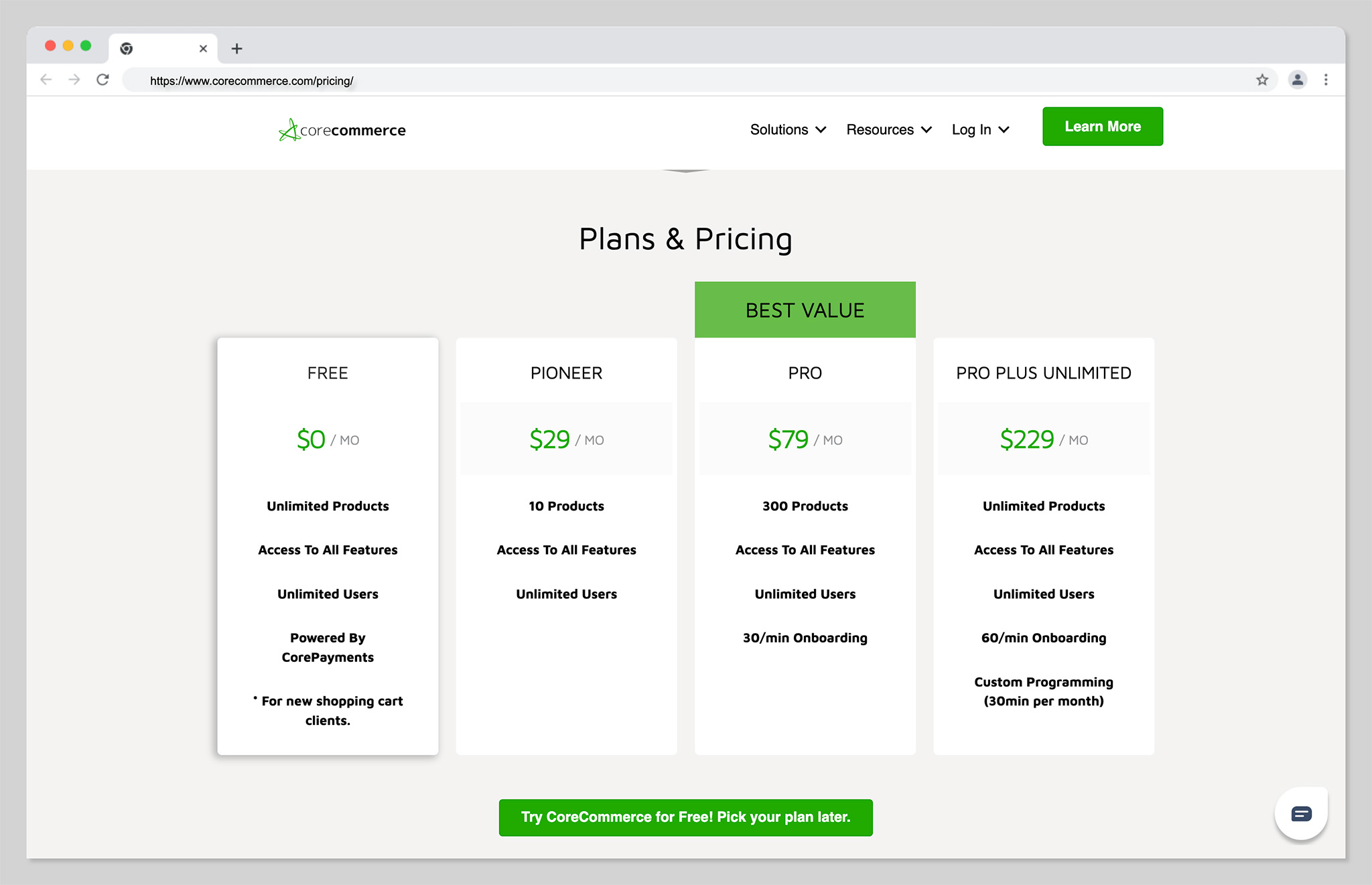Select the BEST VALUE banner above Pro

pyautogui.click(x=805, y=309)
